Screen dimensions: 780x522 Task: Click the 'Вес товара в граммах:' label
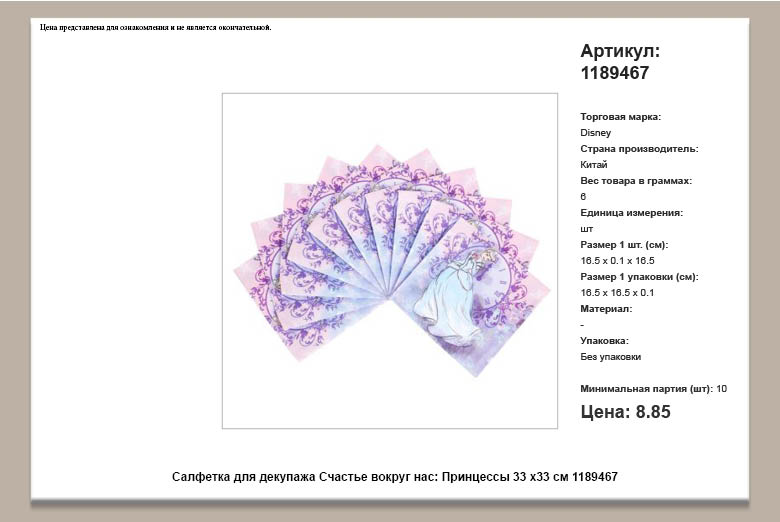tap(636, 181)
